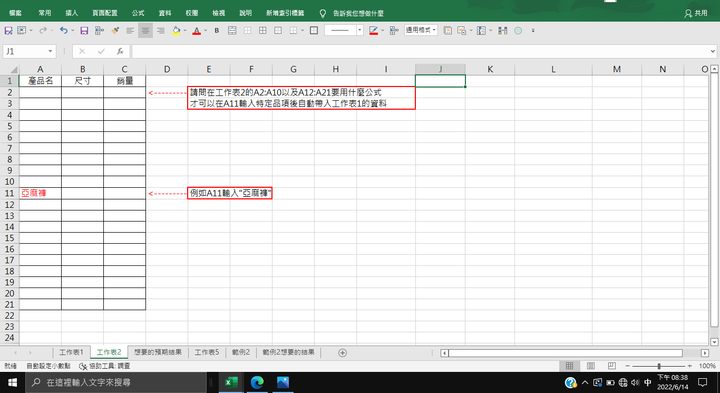The width and height of the screenshot is (720, 393).
Task: Click the thick outside border icon
Action: [314, 31]
